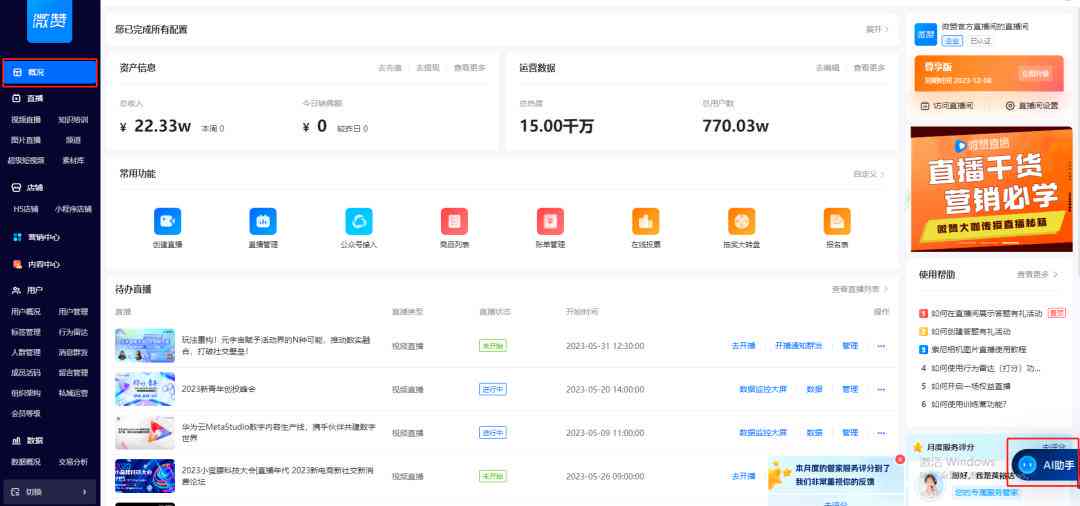1080x506 pixels.
Task: Click 去开播 for 2023小蛮腰科技大会
Action: (x=743, y=476)
